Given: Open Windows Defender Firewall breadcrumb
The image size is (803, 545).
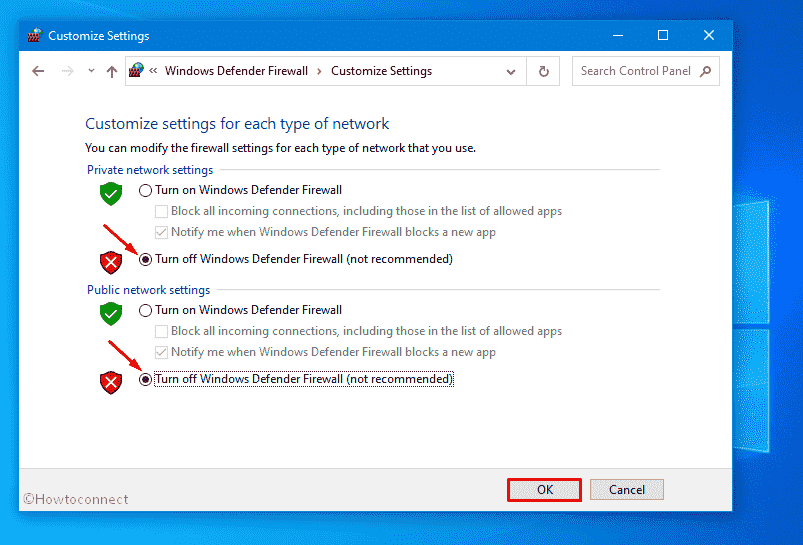Looking at the screenshot, I should tap(236, 71).
